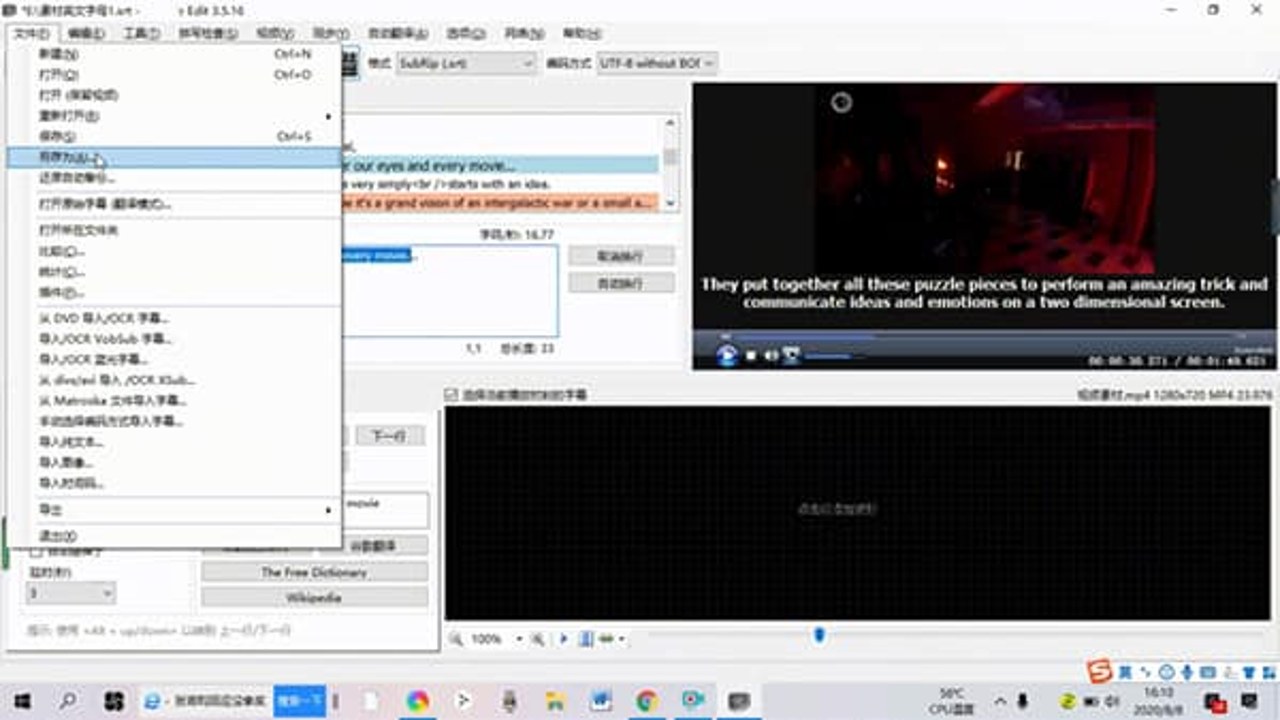Click the Sogou input method icon
1280x720 pixels.
click(x=1099, y=671)
